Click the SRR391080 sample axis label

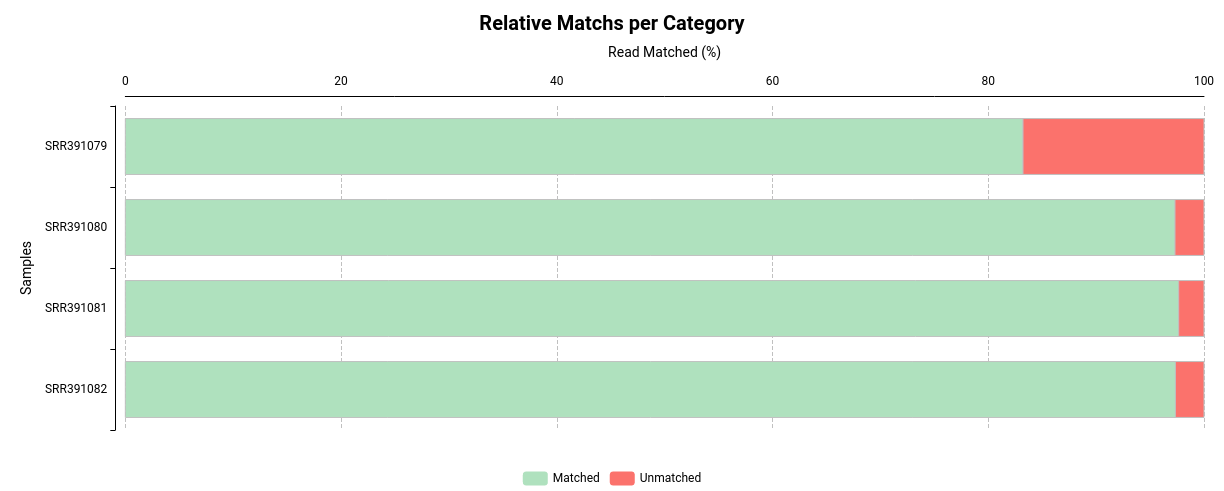(76, 227)
